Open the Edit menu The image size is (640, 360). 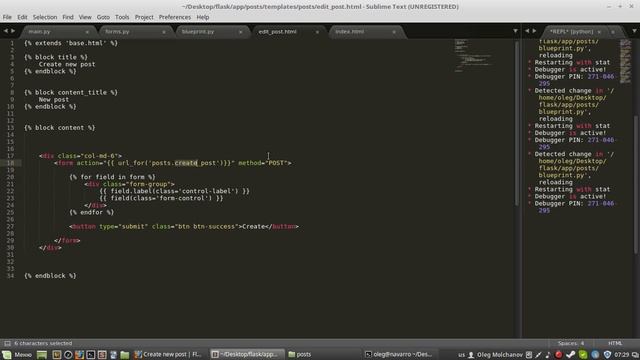tap(22, 17)
